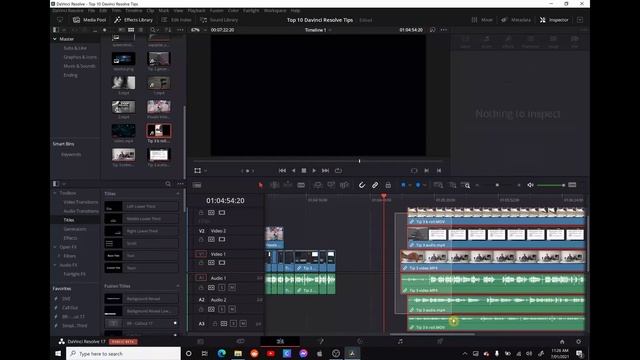Toggle loop playback

pos(338,171)
